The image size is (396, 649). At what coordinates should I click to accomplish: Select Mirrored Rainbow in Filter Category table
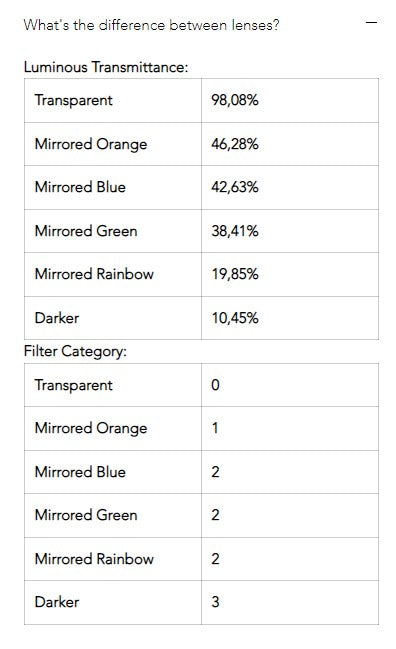[x=94, y=559]
